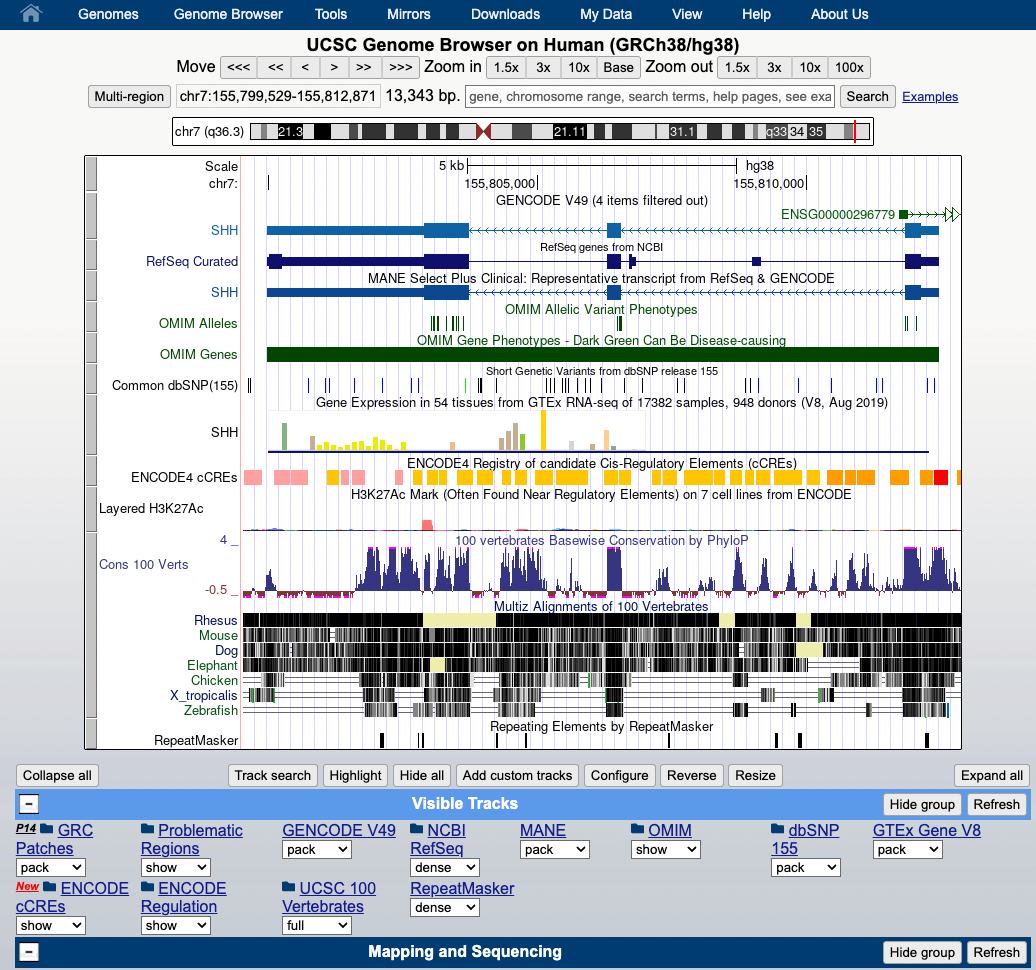The image size is (1036, 970).
Task: Click the dbSNP 155 folder icon
Action: coord(777,829)
